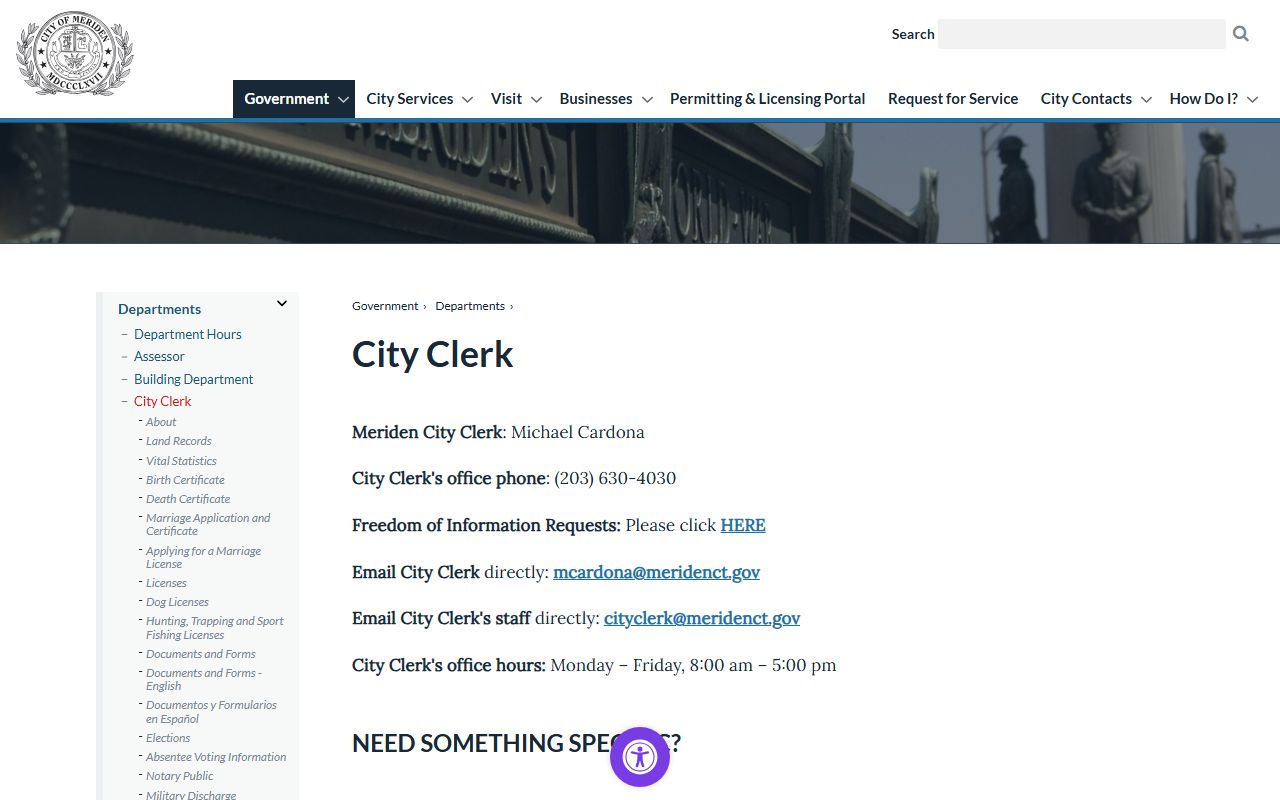
Task: Click the name Michael Cardona
Action: pos(578,432)
